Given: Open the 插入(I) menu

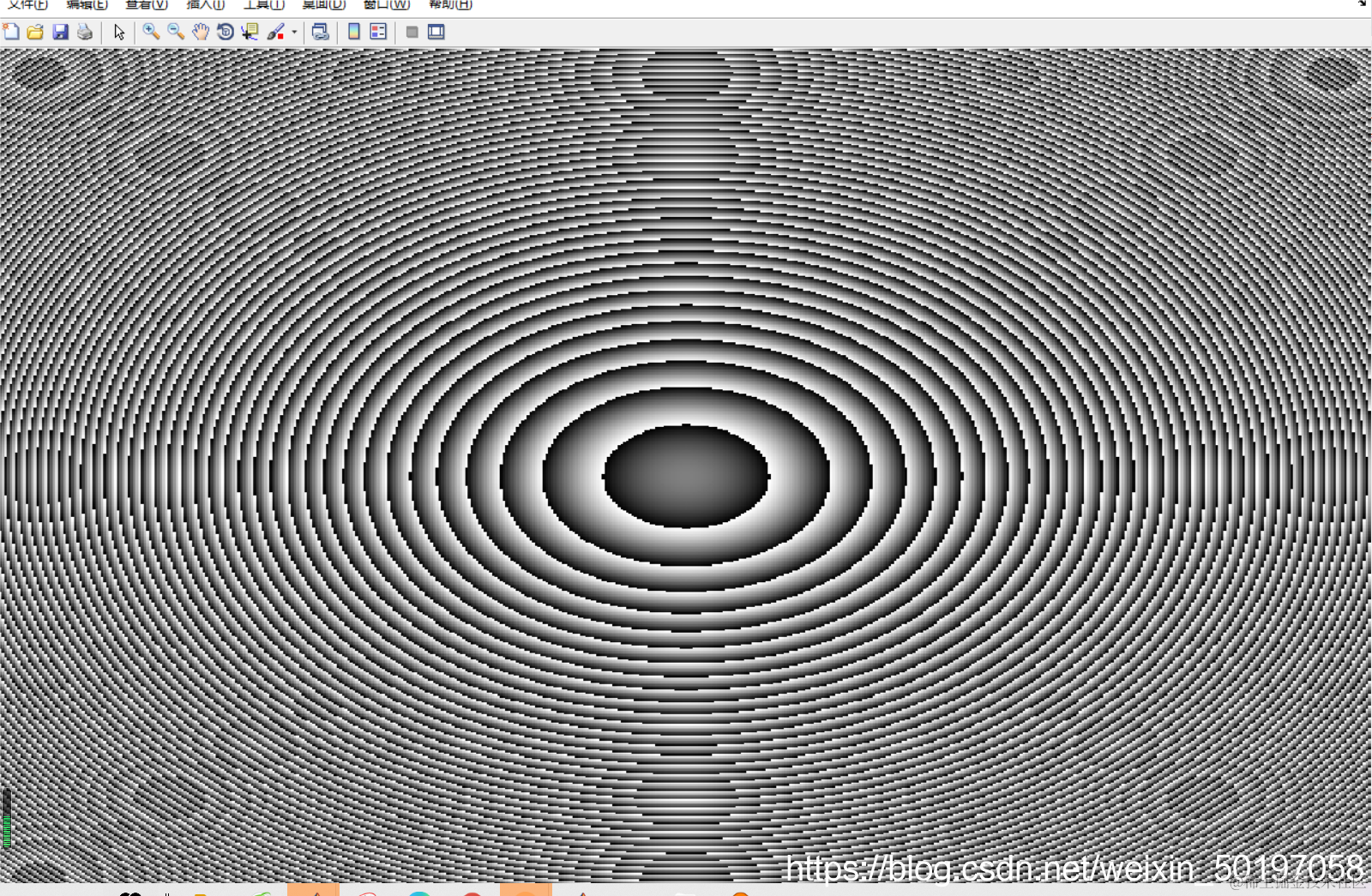Looking at the screenshot, I should pyautogui.click(x=205, y=4).
